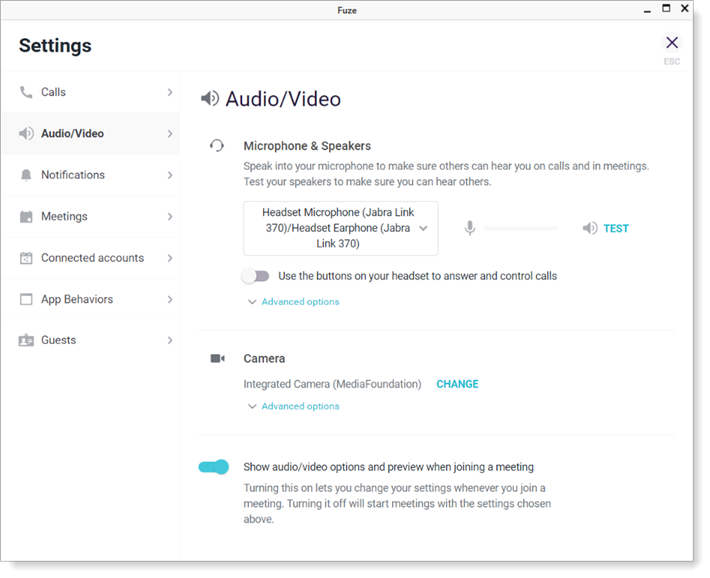Turn off audio/video preview when joining toggle
The image size is (710, 578).
pyautogui.click(x=214, y=467)
